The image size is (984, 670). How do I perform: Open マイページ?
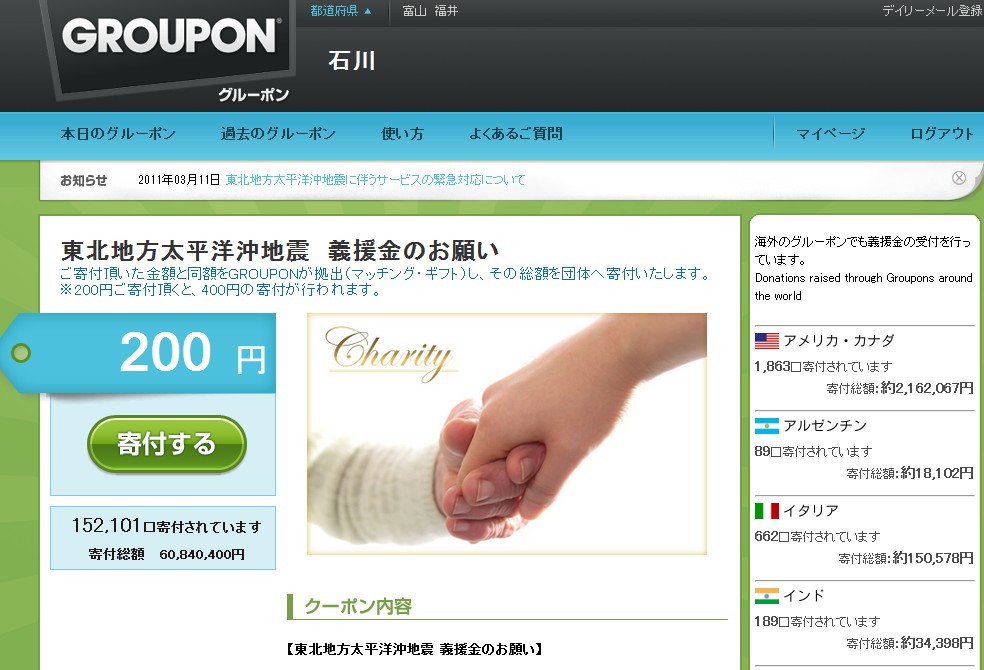pyautogui.click(x=831, y=134)
